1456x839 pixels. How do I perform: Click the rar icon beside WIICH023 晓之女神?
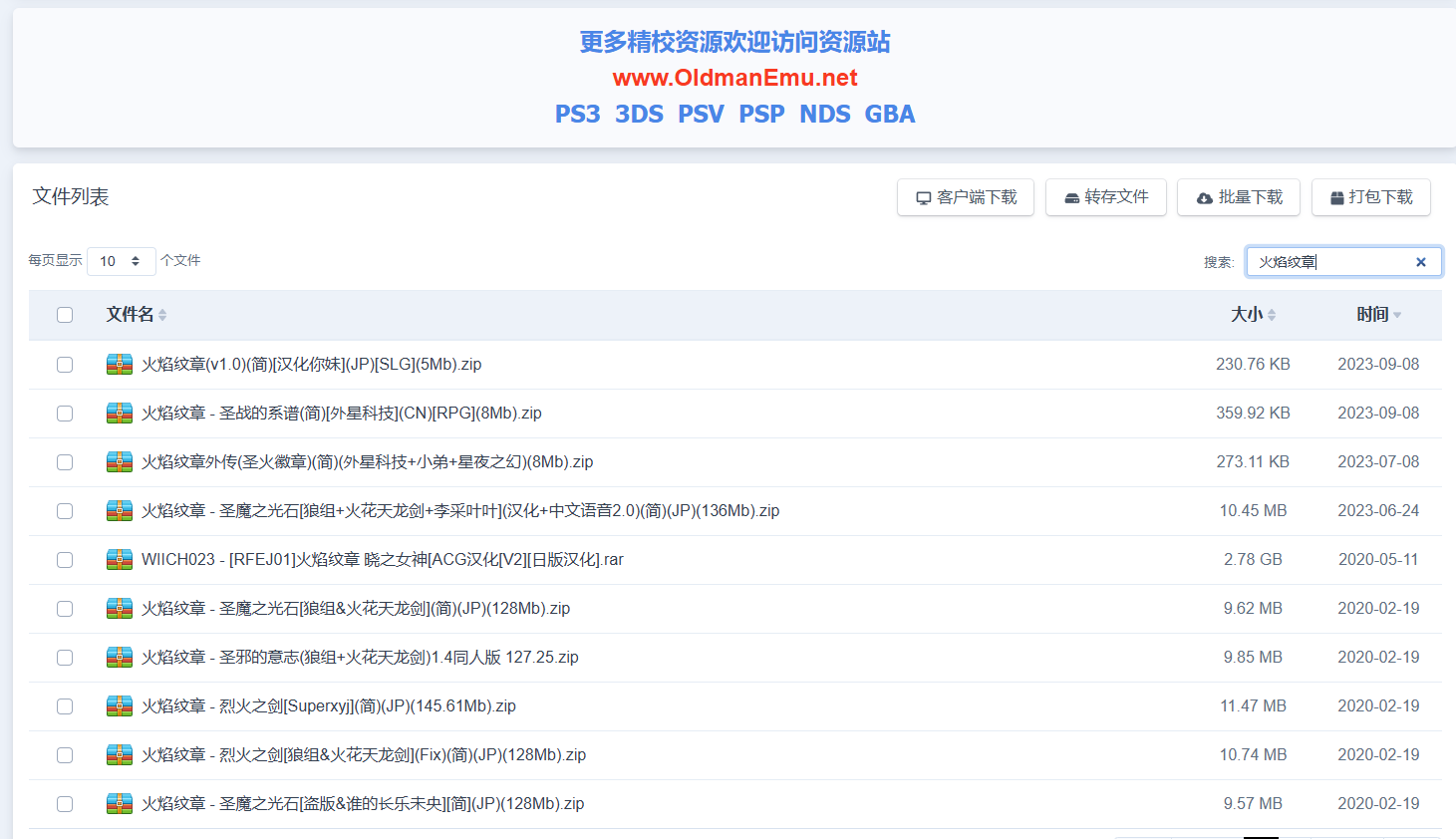pyautogui.click(x=120, y=560)
